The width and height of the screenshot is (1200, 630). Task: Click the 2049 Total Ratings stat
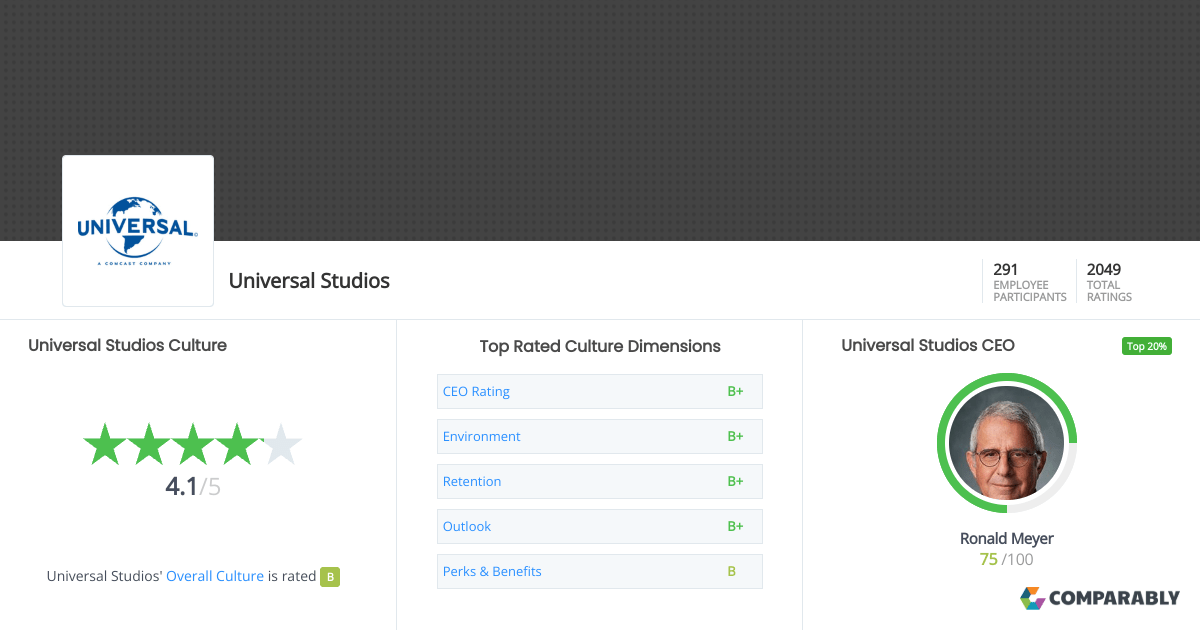[1108, 281]
